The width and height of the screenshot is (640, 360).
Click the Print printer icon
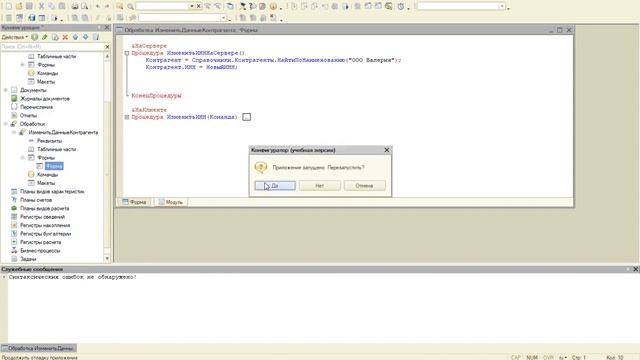(x=75, y=6)
